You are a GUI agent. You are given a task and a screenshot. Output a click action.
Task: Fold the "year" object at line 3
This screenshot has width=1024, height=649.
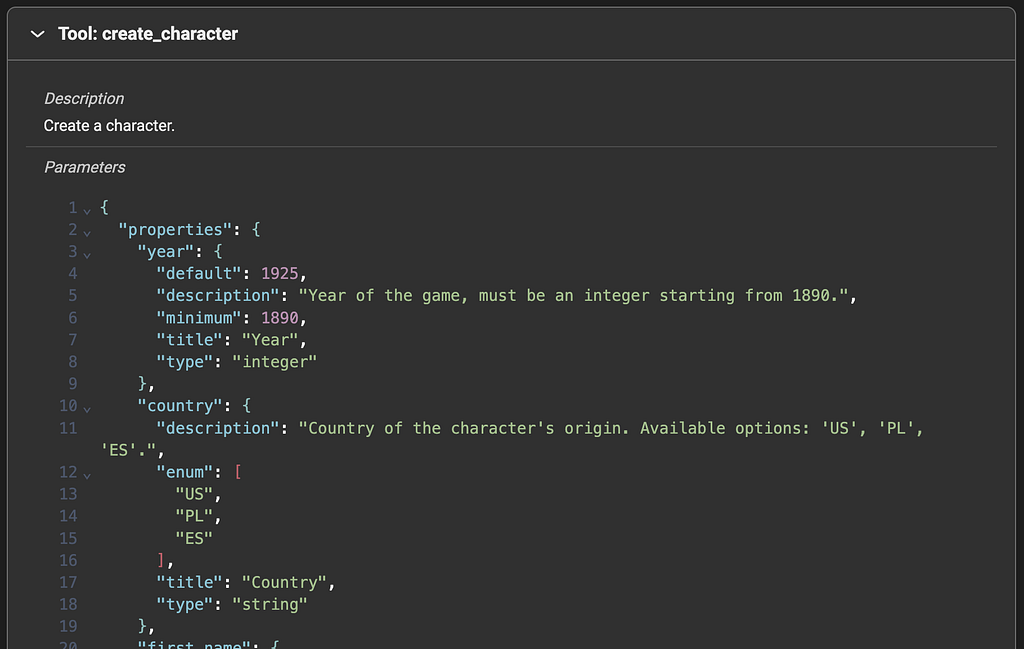[x=87, y=255]
